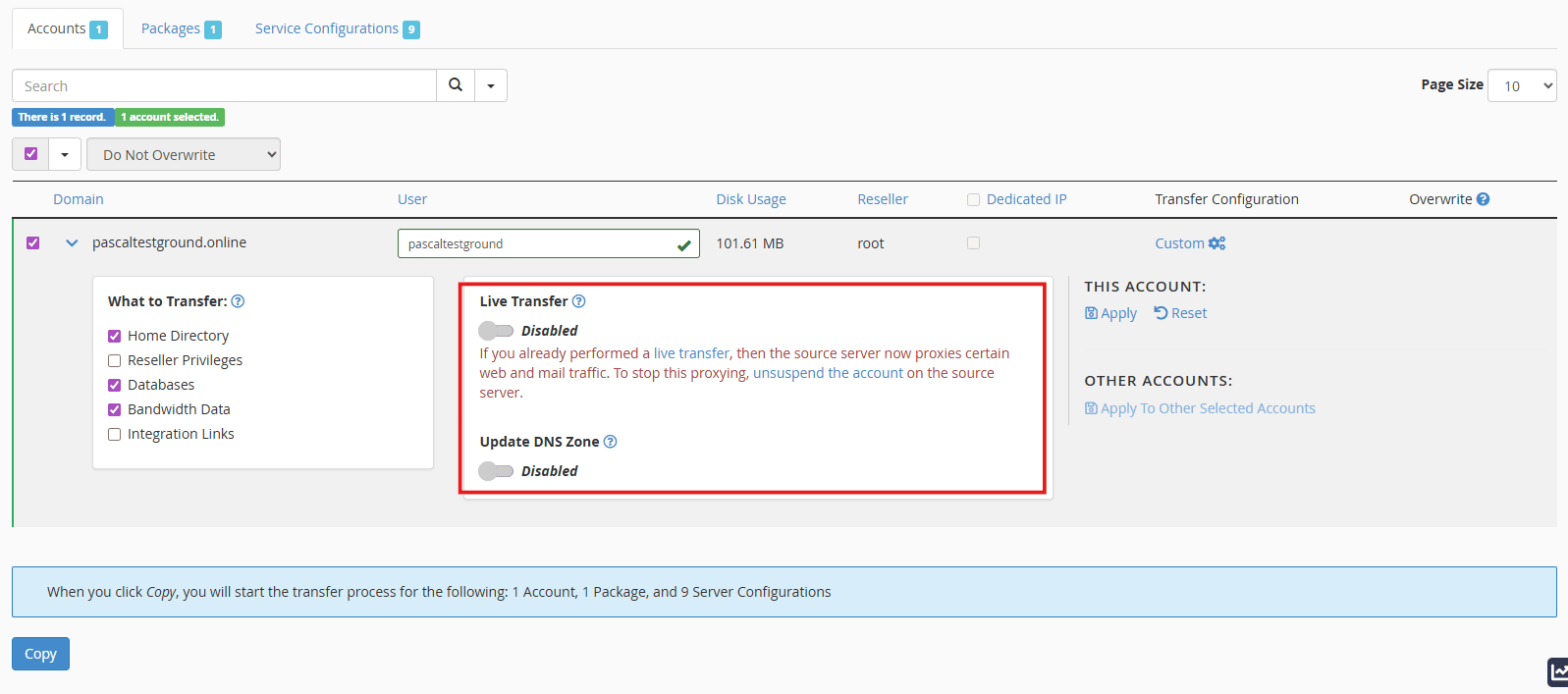Click the There is 1 record badge

pos(62,117)
